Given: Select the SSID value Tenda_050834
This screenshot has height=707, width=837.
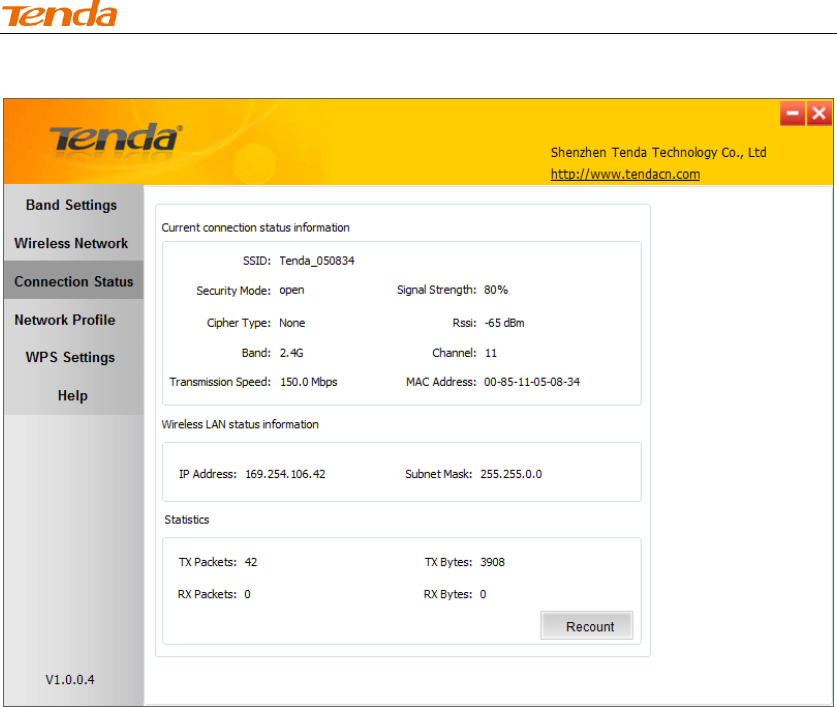Looking at the screenshot, I should 317,261.
